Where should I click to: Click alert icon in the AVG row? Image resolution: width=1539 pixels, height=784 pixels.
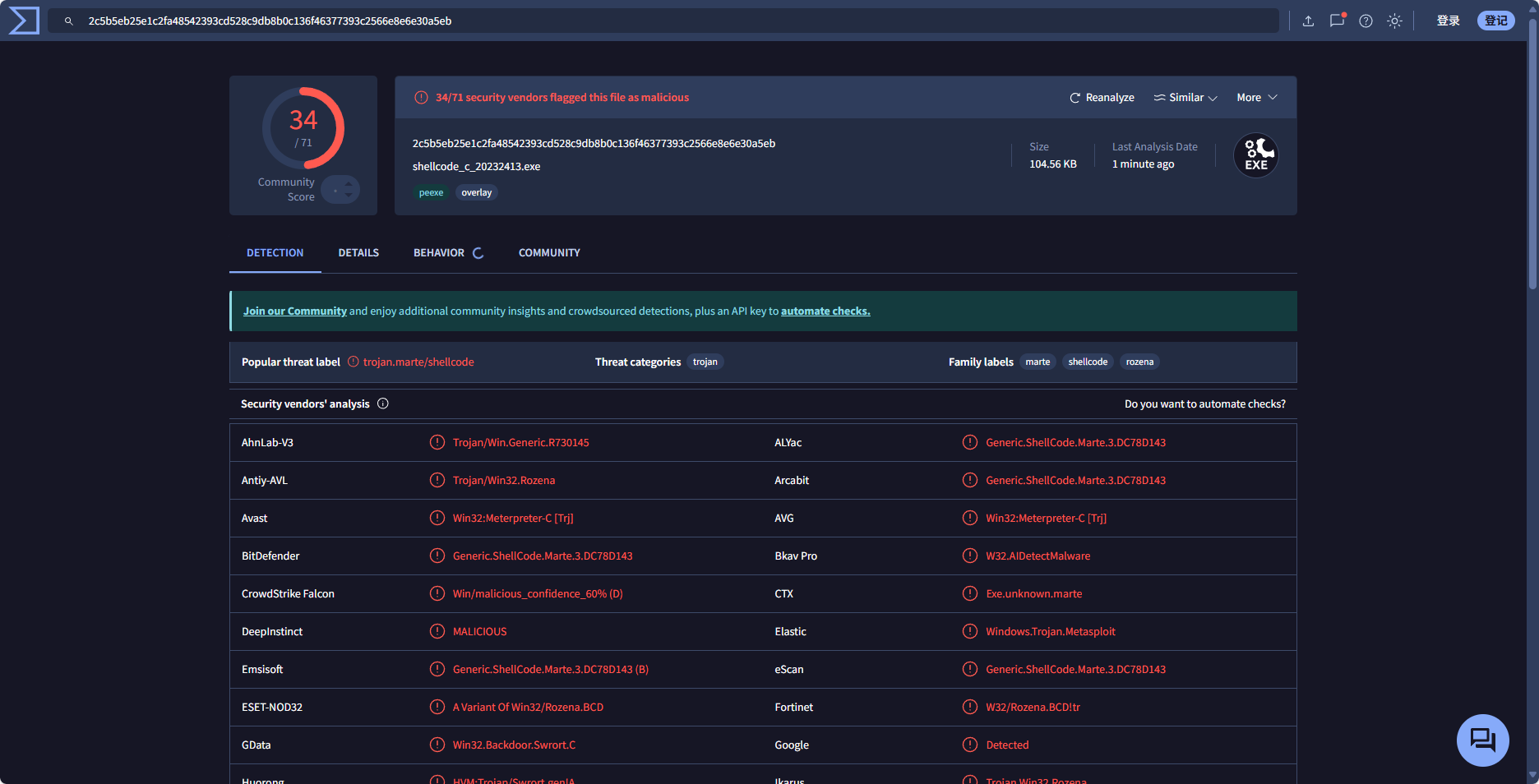pyautogui.click(x=970, y=518)
